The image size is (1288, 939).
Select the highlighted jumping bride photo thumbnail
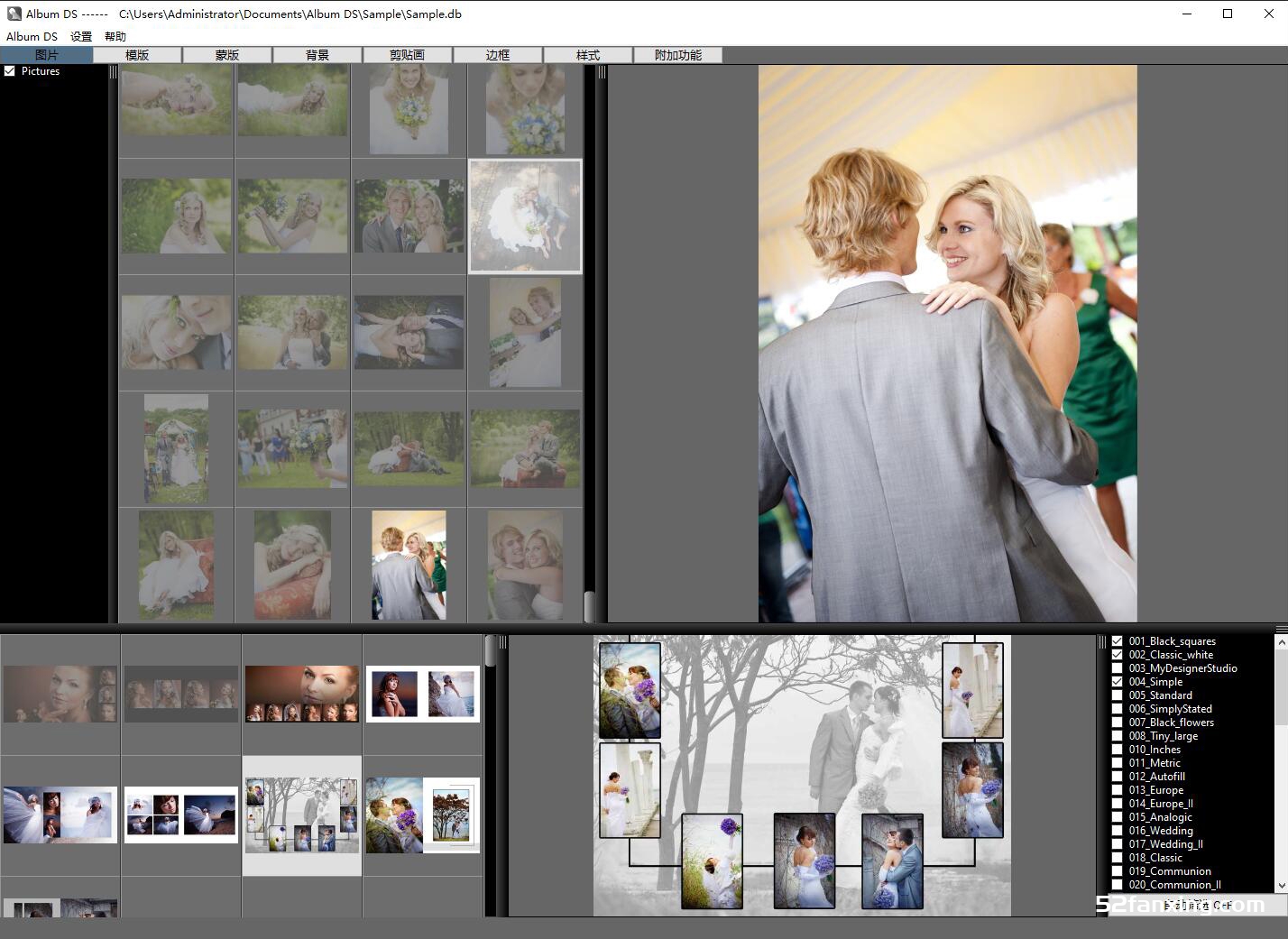(525, 216)
